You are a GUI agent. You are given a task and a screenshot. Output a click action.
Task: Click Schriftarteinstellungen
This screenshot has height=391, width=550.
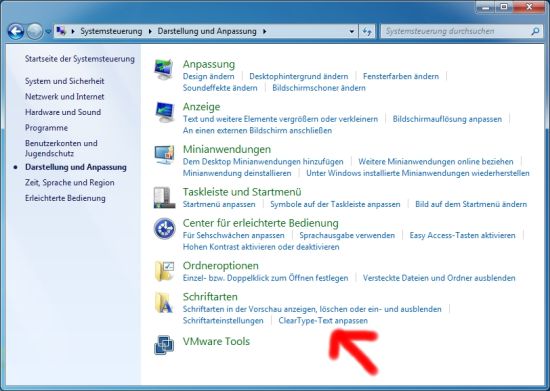pos(223,321)
